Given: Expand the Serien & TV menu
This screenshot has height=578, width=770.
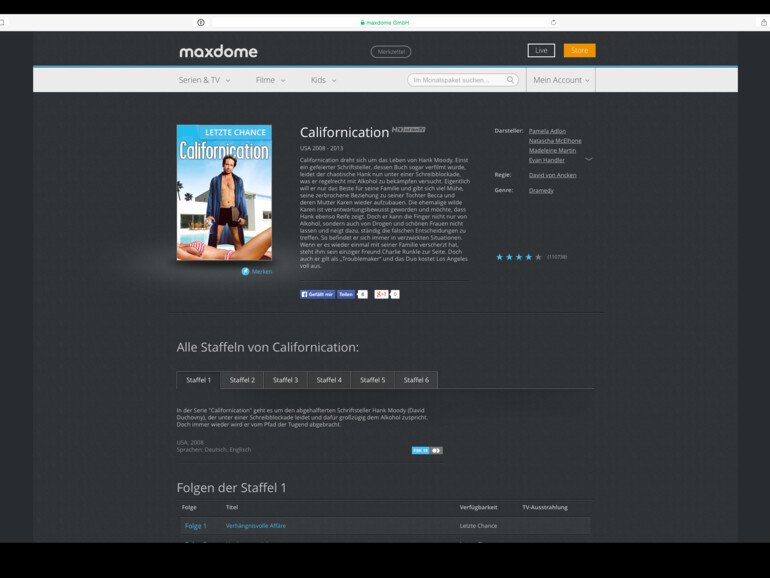Looking at the screenshot, I should (204, 80).
